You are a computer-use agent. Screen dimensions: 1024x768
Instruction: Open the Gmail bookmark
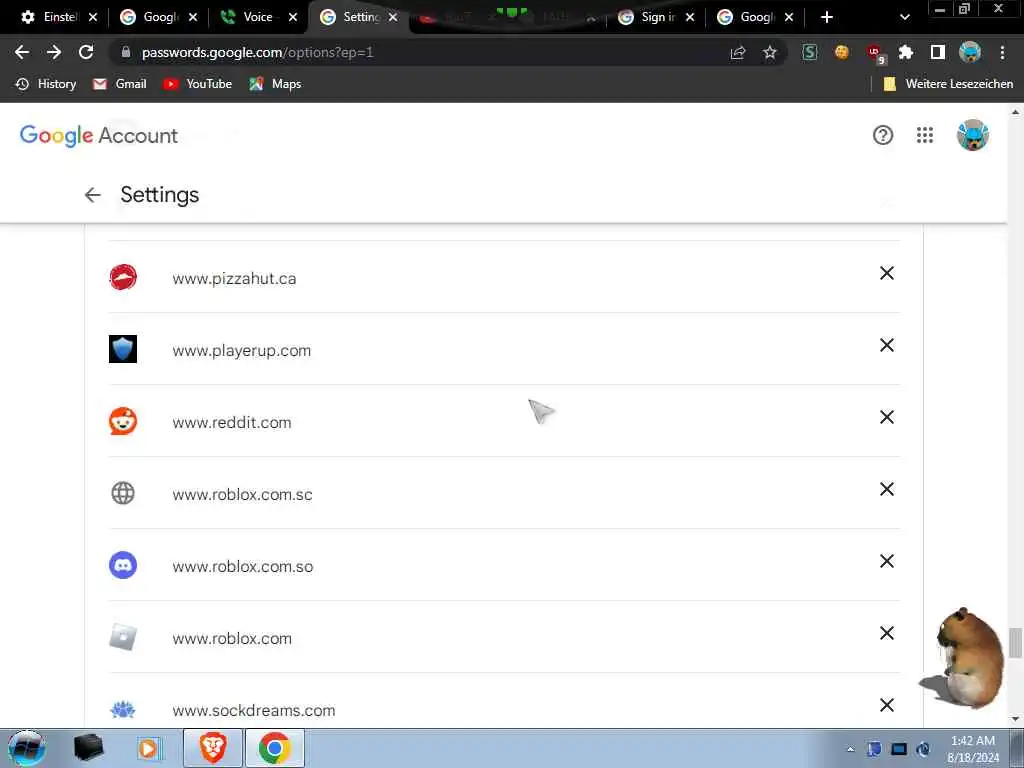coord(120,84)
